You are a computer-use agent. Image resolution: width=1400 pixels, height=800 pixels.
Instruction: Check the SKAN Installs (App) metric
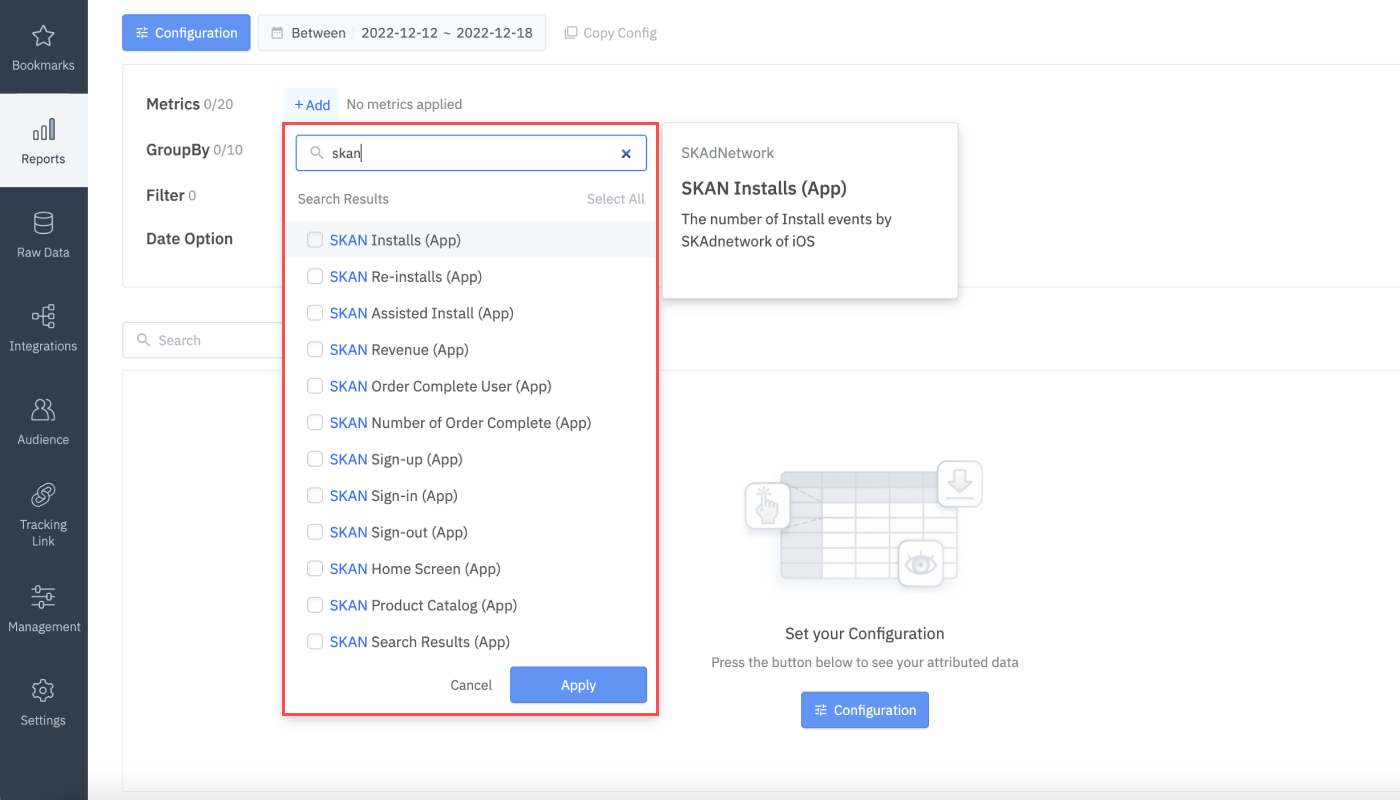tap(315, 240)
